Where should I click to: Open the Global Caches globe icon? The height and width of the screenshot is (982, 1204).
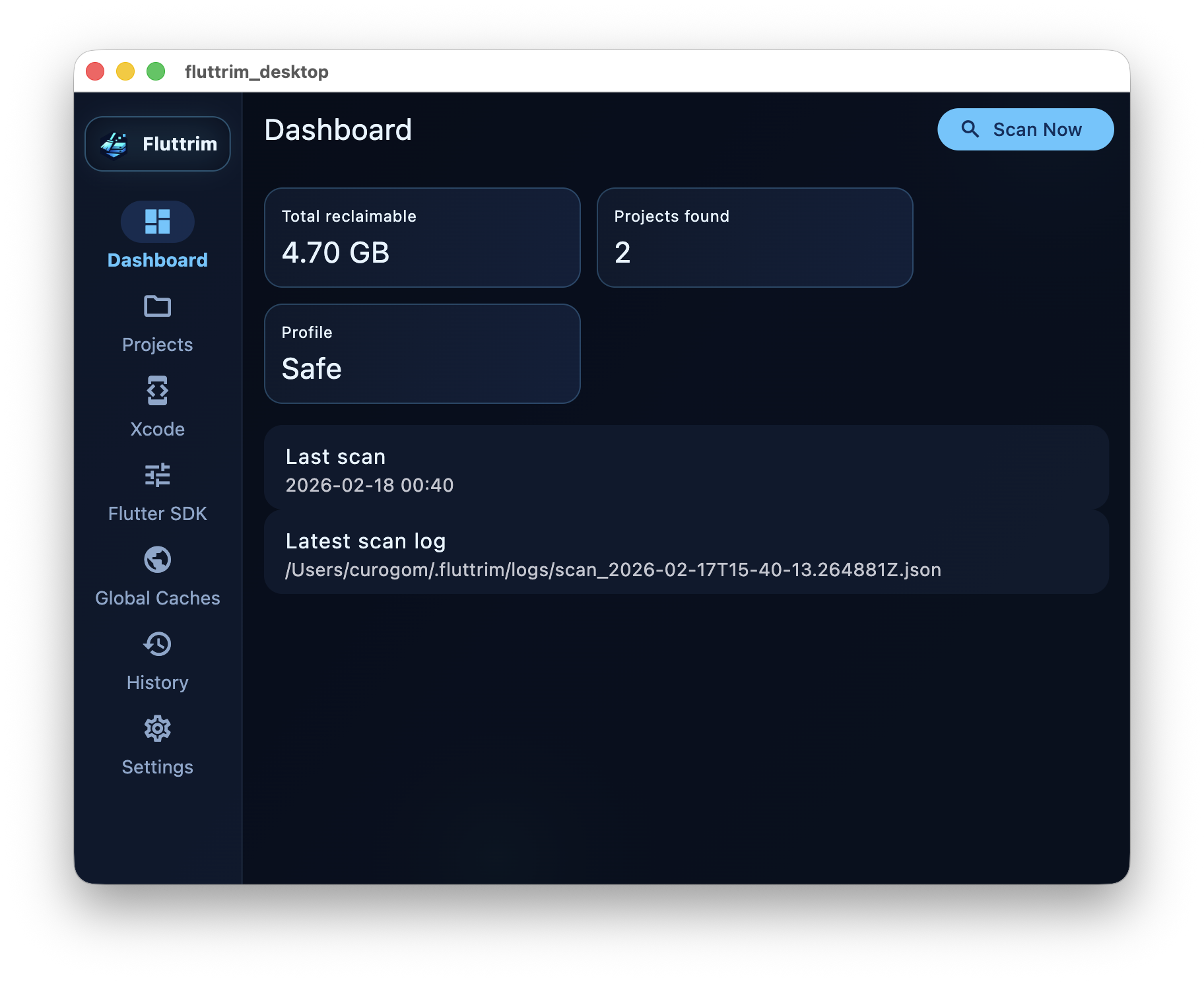[157, 560]
